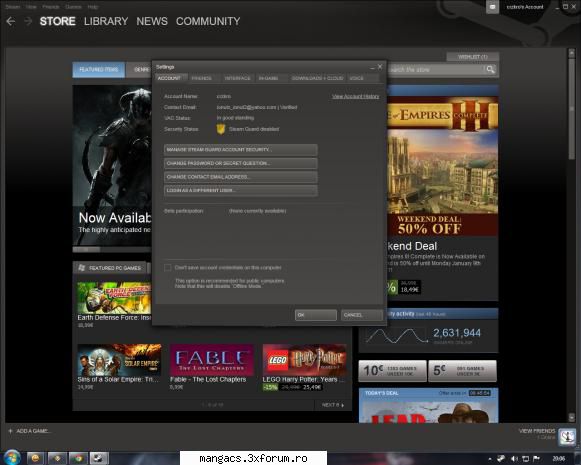Open the Friends menu in menu bar
Image resolution: width=581 pixels, height=465 pixels.
[x=51, y=7]
